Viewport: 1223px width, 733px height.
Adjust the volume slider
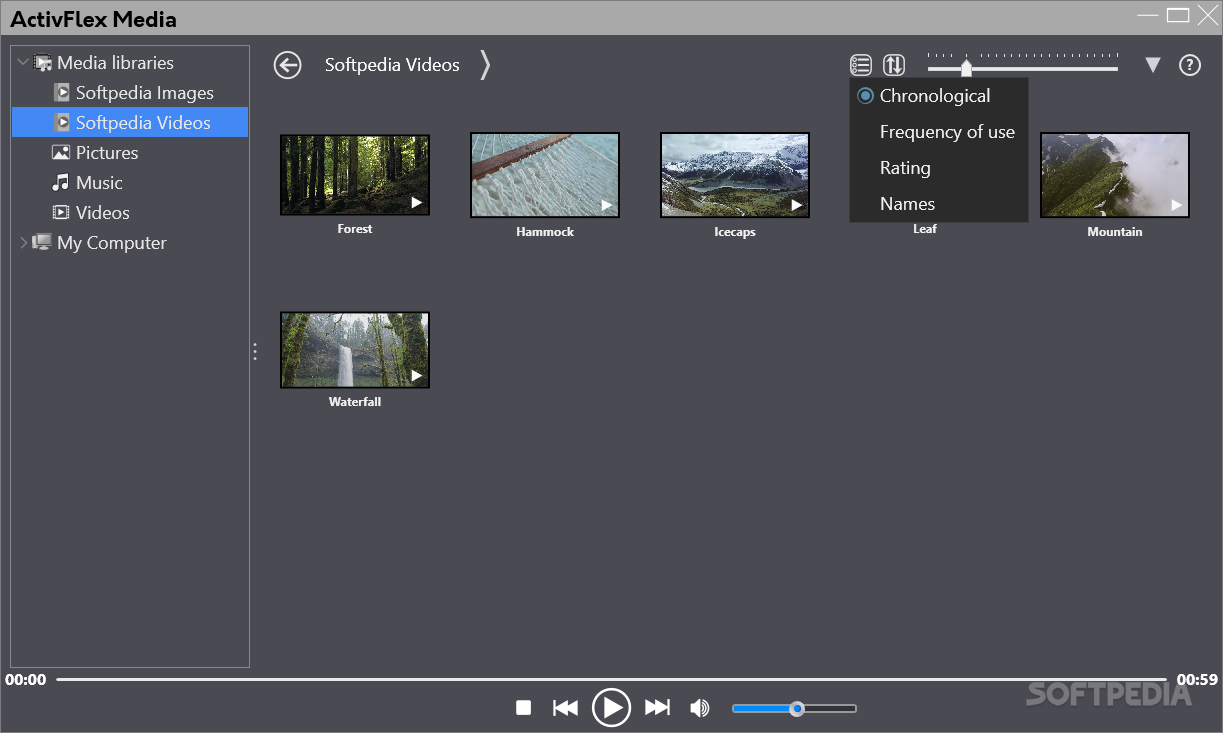click(x=794, y=709)
